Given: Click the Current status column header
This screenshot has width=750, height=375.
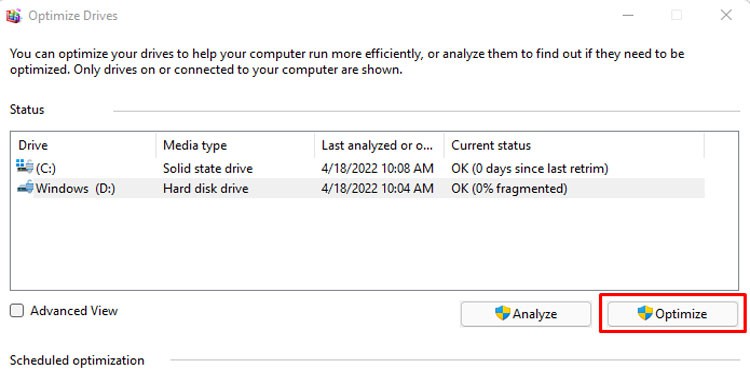Looking at the screenshot, I should (x=574, y=145).
